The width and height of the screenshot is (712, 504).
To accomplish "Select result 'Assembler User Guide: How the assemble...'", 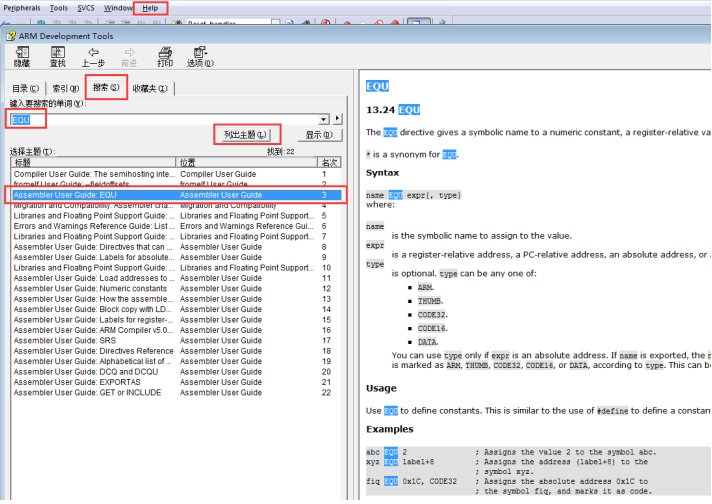I will click(176, 299).
